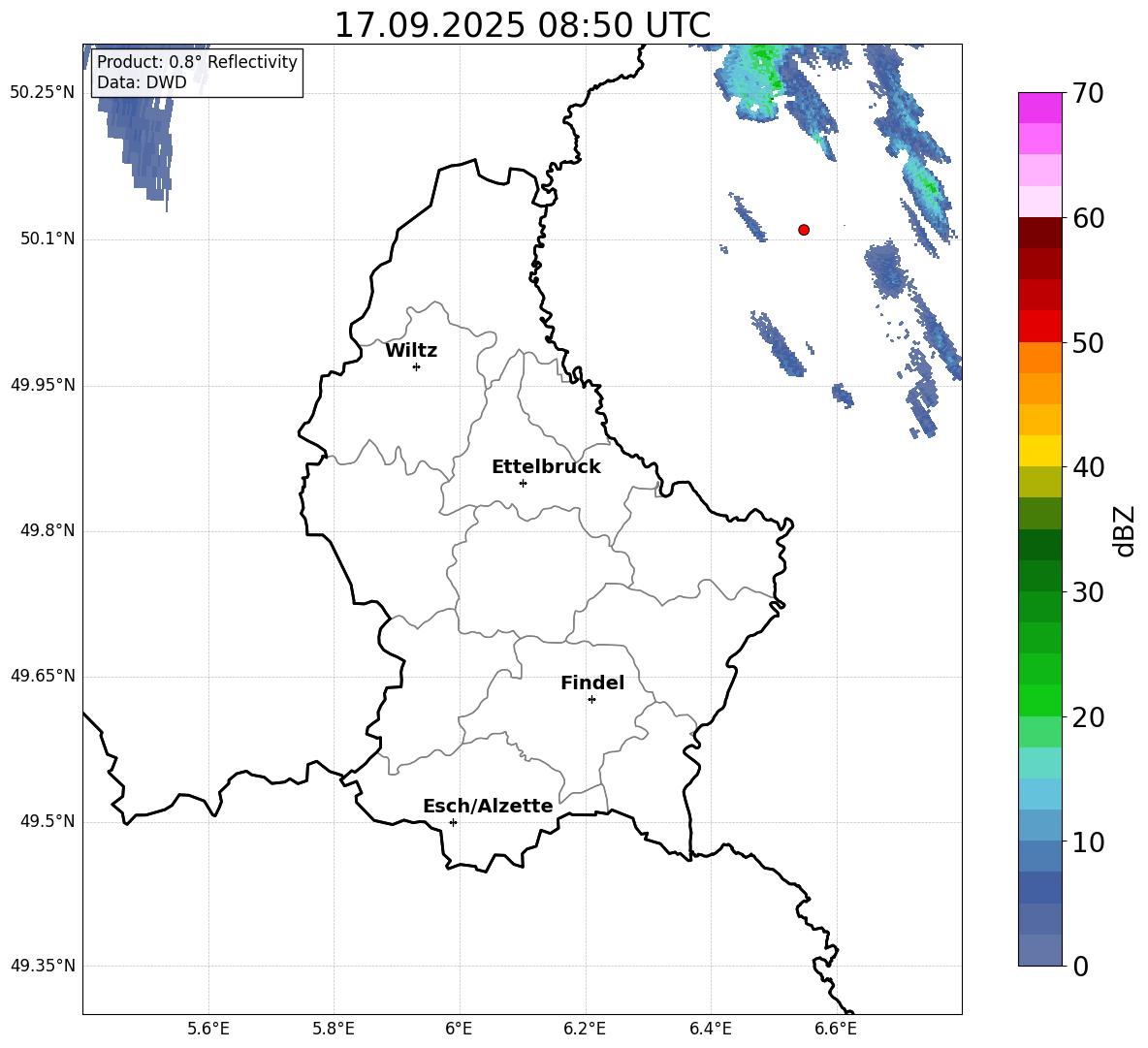Click the dark red colorbar swatch below 60

tap(1039, 234)
